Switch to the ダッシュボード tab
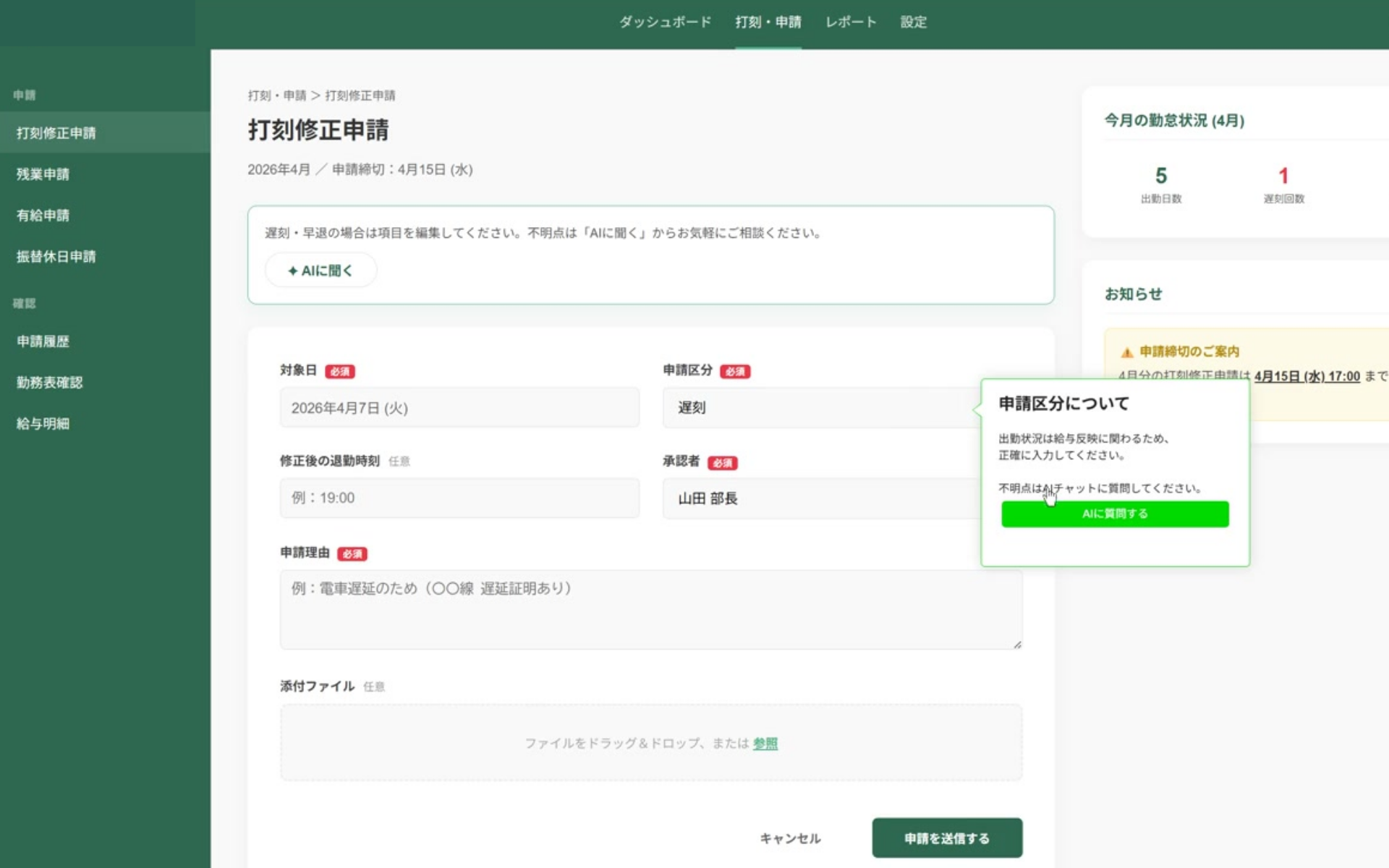The height and width of the screenshot is (868, 1389). tap(665, 22)
